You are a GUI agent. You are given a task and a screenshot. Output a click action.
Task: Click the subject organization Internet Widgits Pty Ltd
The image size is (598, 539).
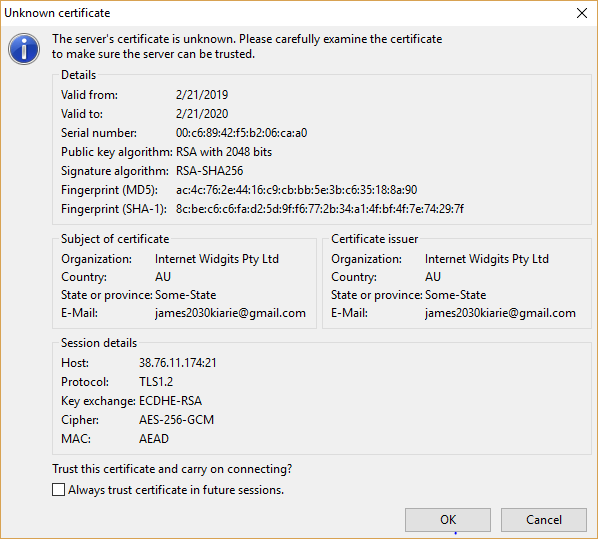[x=217, y=259]
